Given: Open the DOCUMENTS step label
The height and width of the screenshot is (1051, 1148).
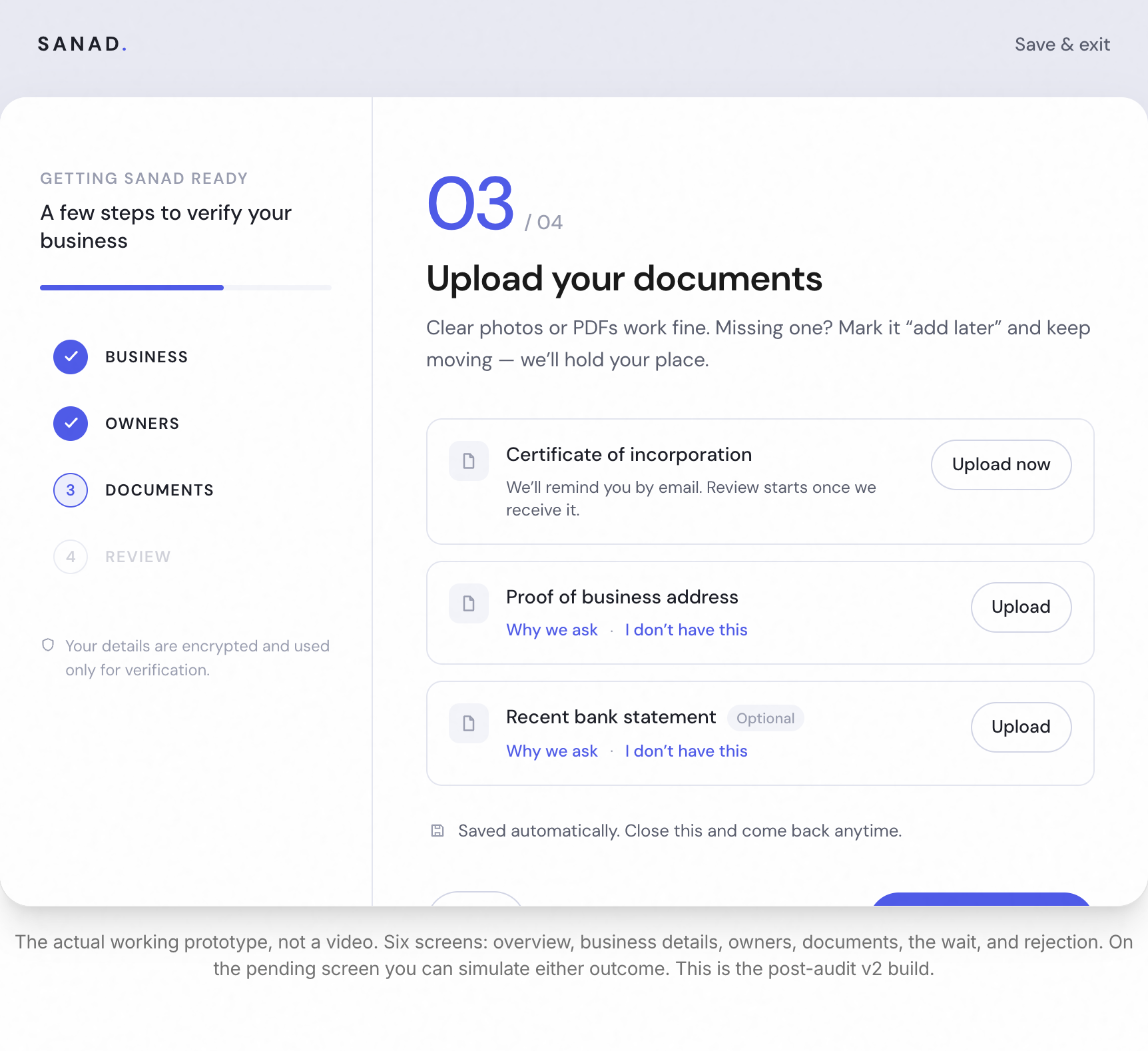Looking at the screenshot, I should tap(160, 490).
